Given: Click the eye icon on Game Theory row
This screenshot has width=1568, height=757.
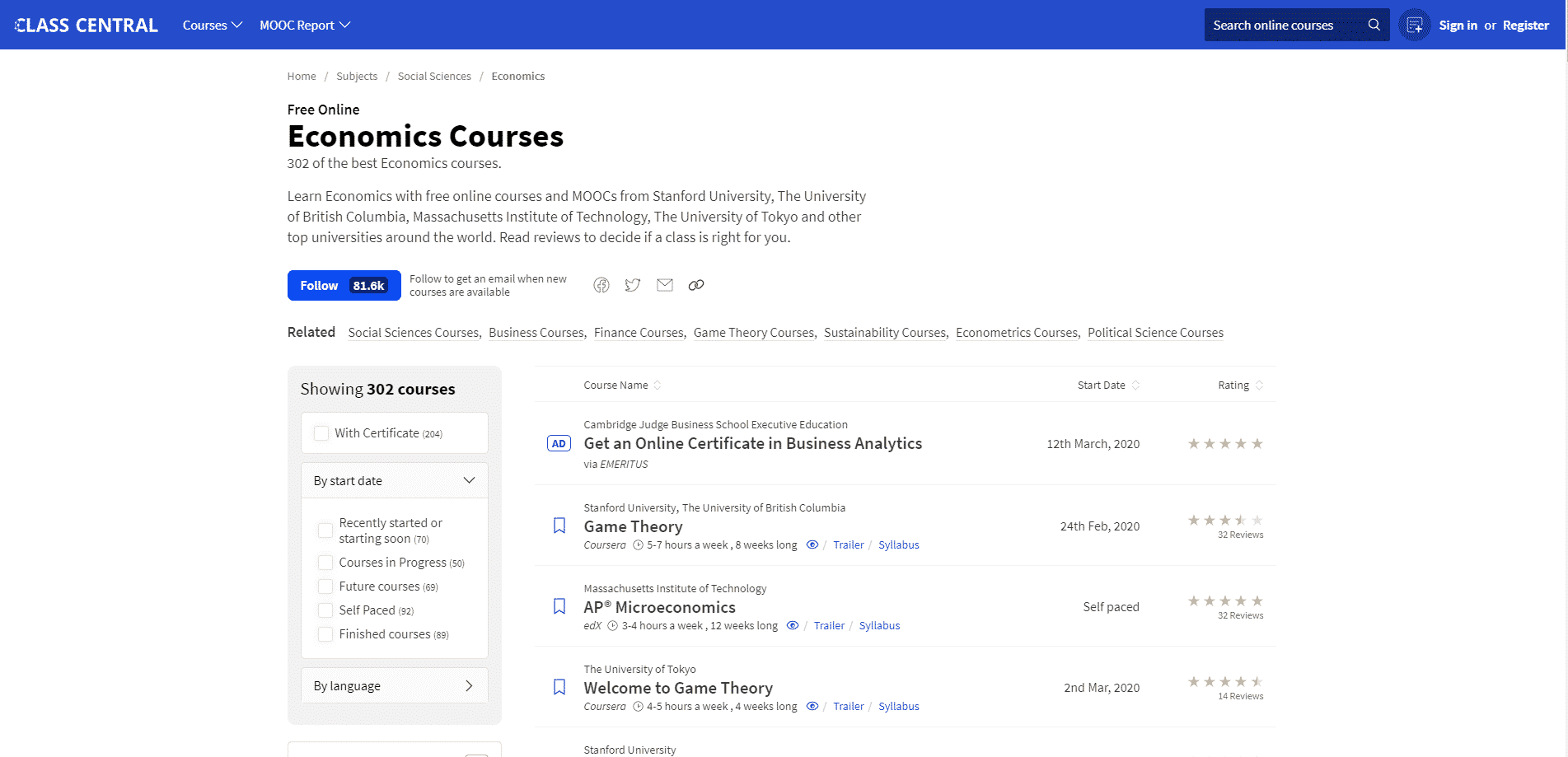Looking at the screenshot, I should click(x=812, y=544).
